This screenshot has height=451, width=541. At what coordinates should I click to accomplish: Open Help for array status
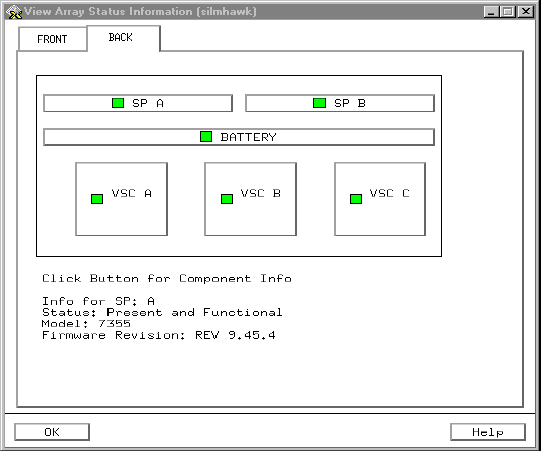click(x=488, y=432)
